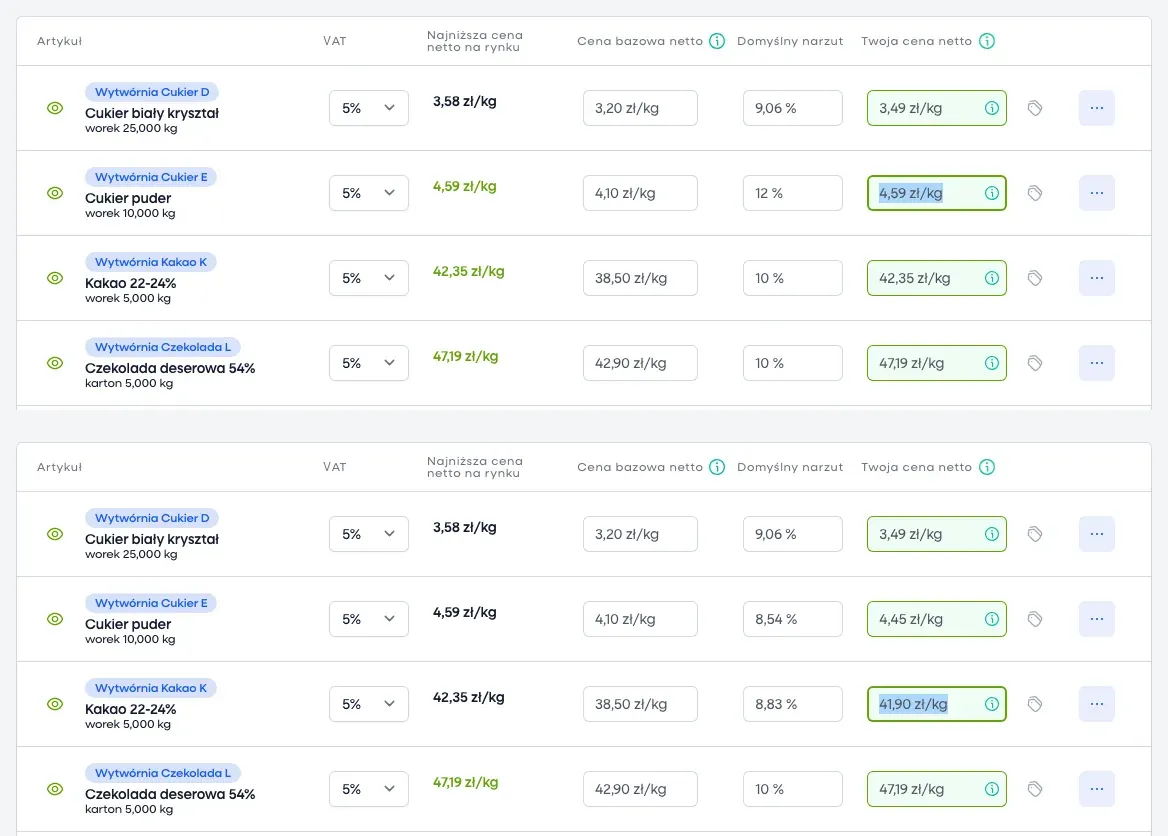Image resolution: width=1168 pixels, height=836 pixels.
Task: Open more options for the 10 % markup Kakao row
Action: pos(1096,278)
